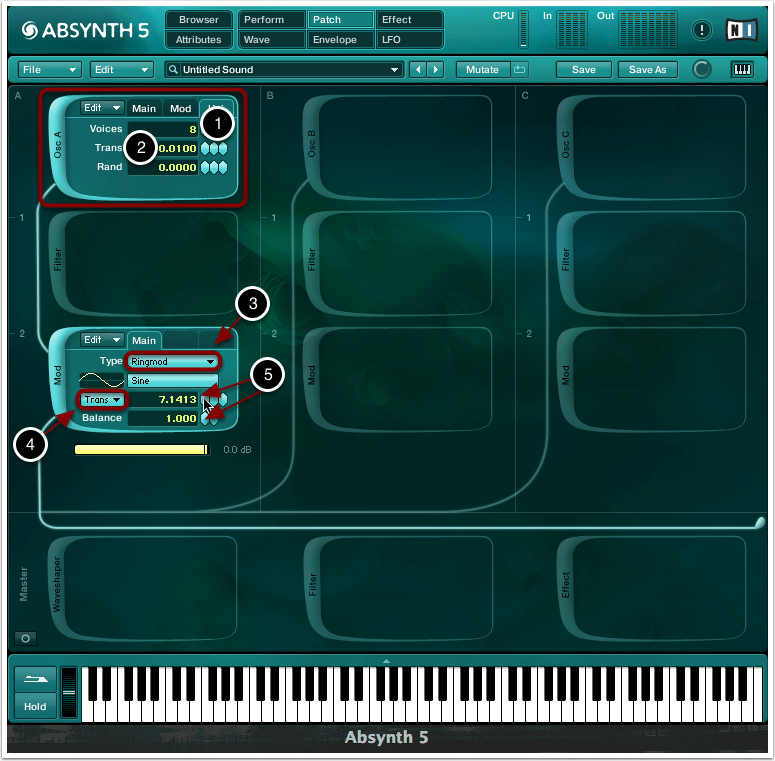Screen dimensions: 775x761
Task: Go to next sound arrow
Action: point(435,70)
